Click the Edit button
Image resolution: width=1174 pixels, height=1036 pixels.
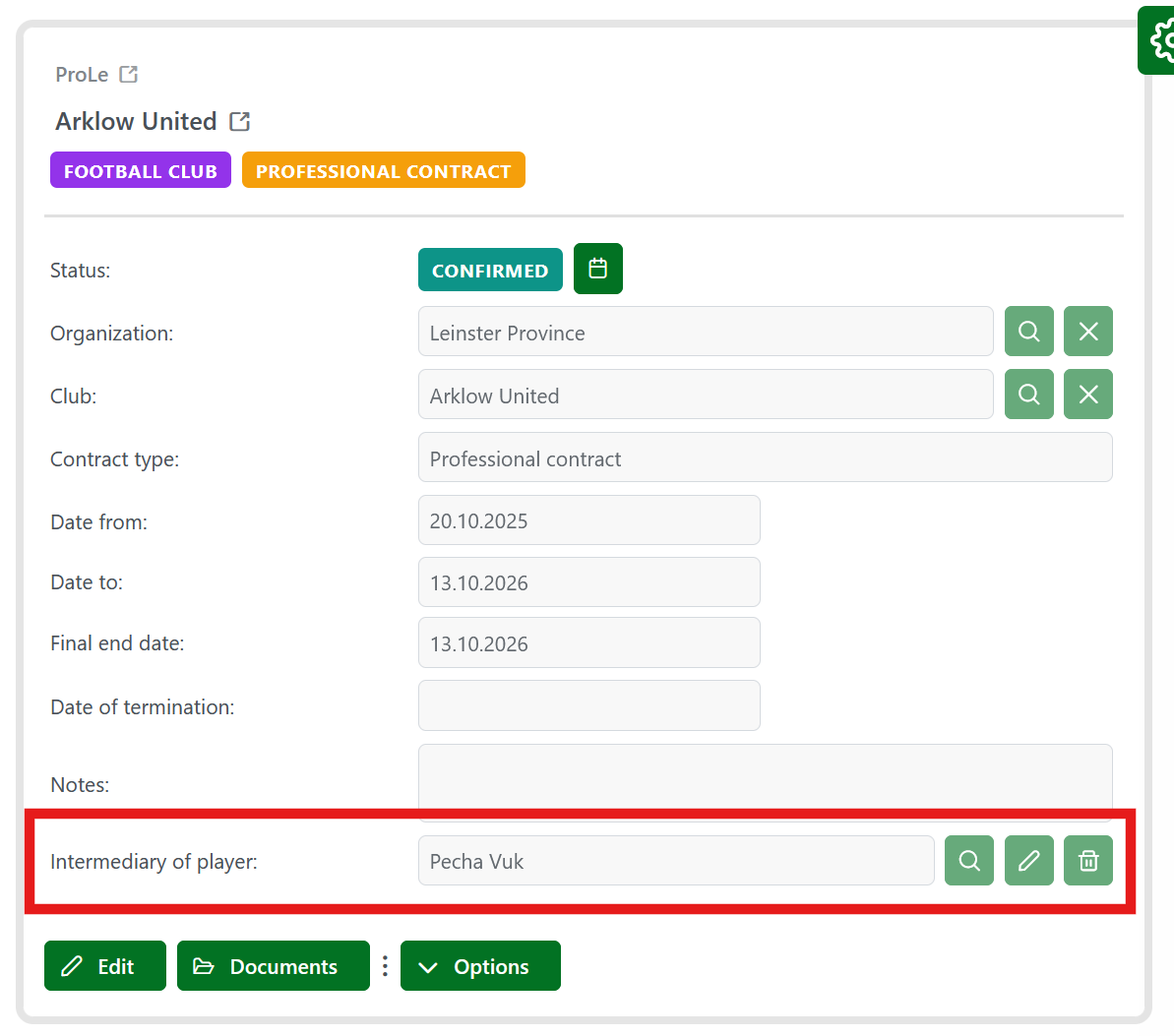click(104, 966)
